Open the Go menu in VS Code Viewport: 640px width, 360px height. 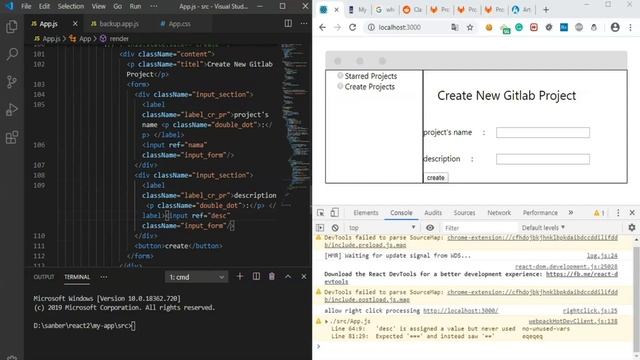118,6
